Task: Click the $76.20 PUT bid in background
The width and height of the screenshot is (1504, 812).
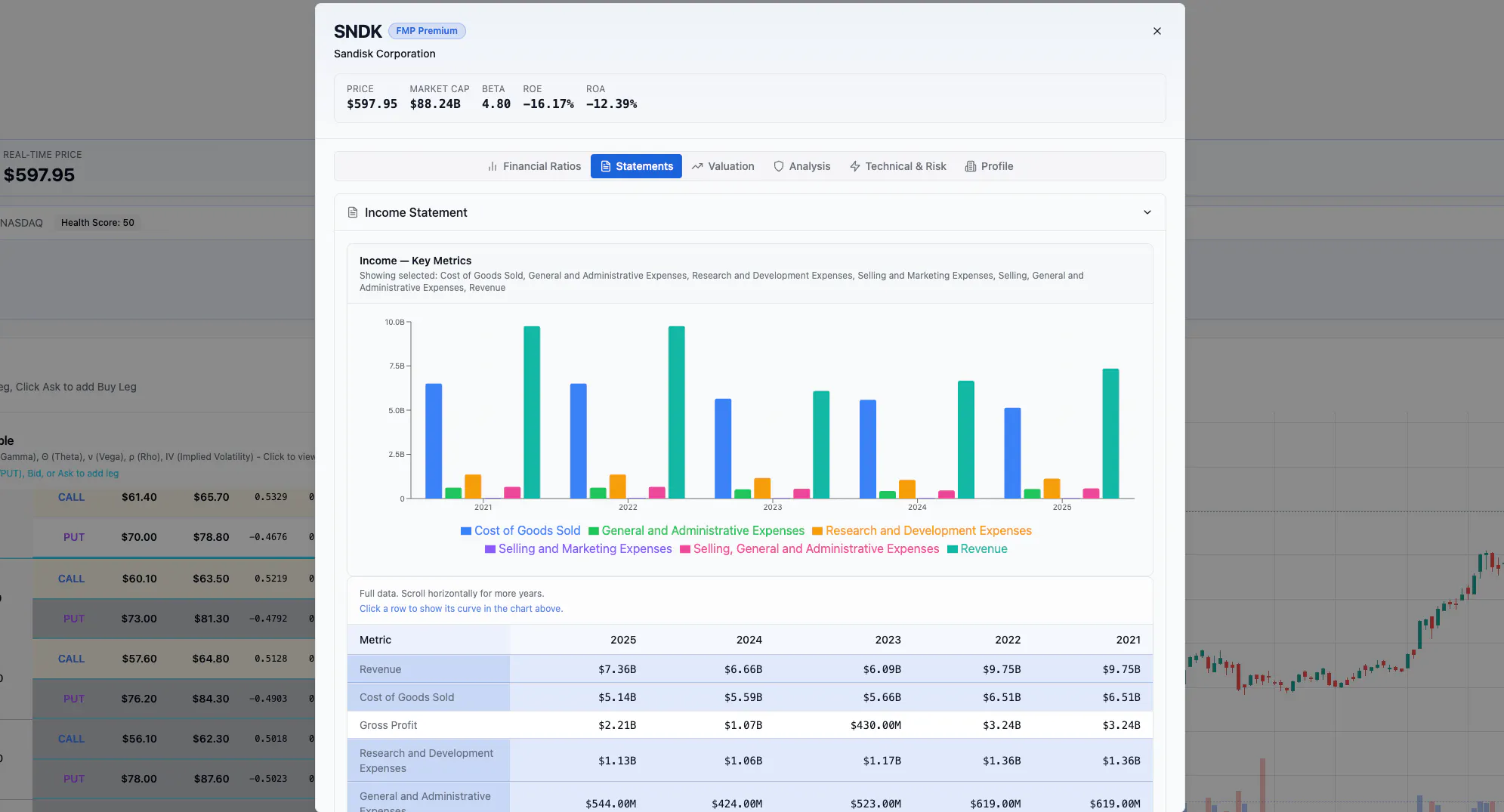Action: click(139, 699)
